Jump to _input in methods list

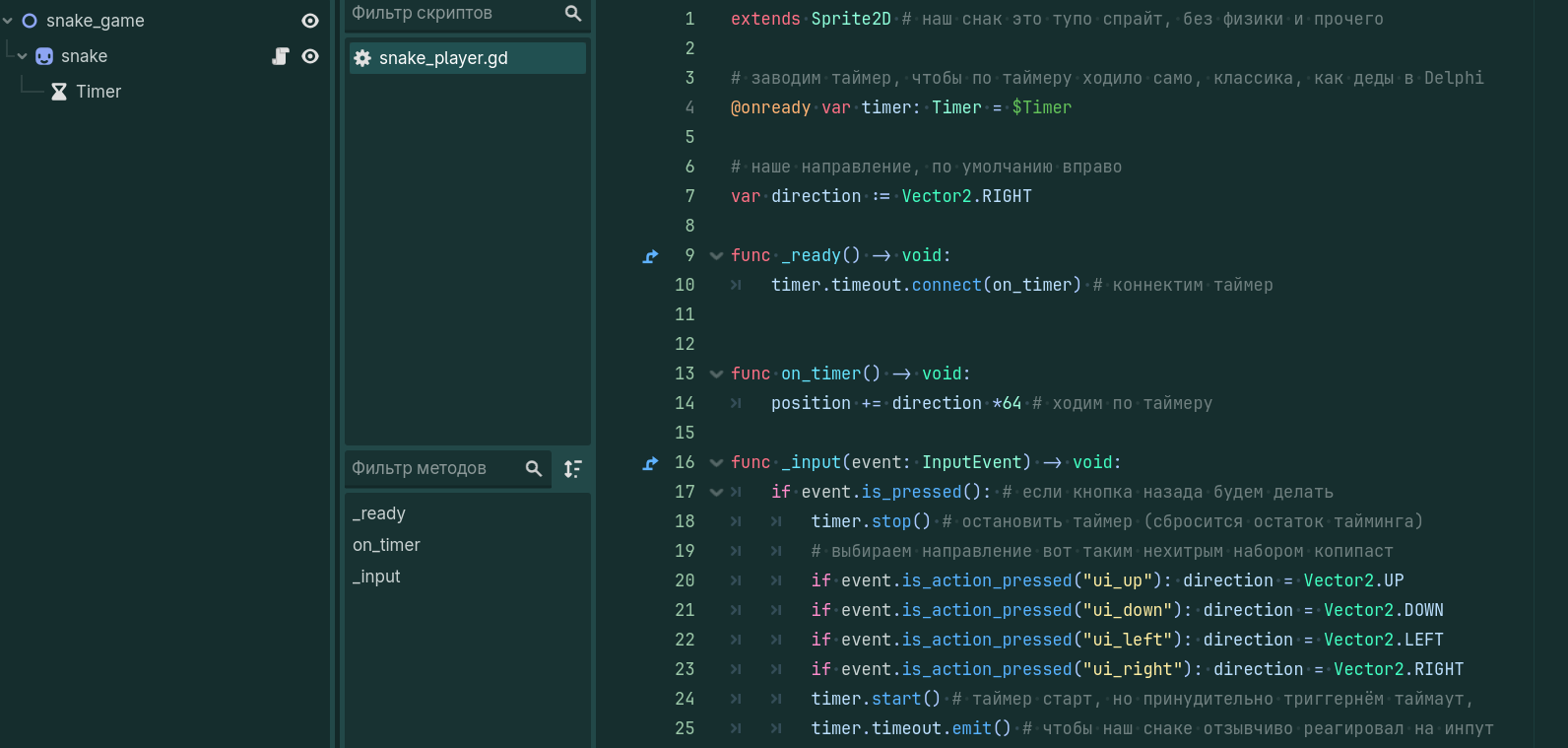pyautogui.click(x=376, y=577)
